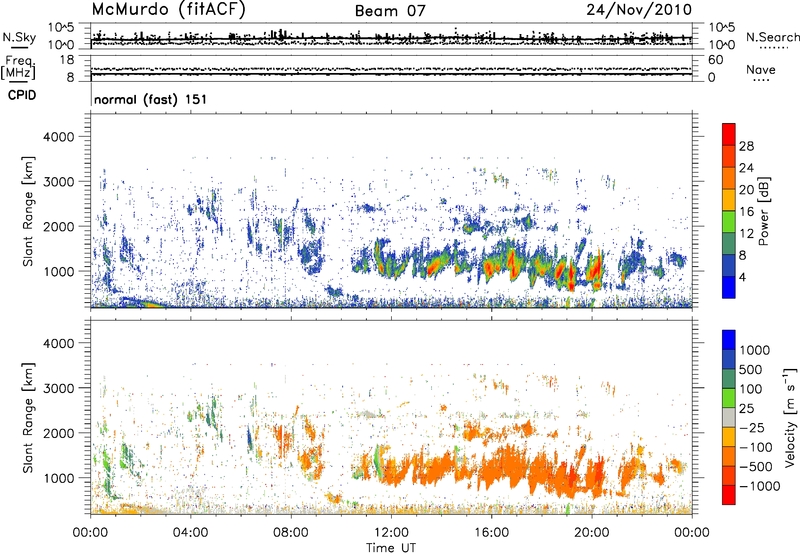
Task: Click the 12:00 time tick label
Action: click(x=391, y=533)
